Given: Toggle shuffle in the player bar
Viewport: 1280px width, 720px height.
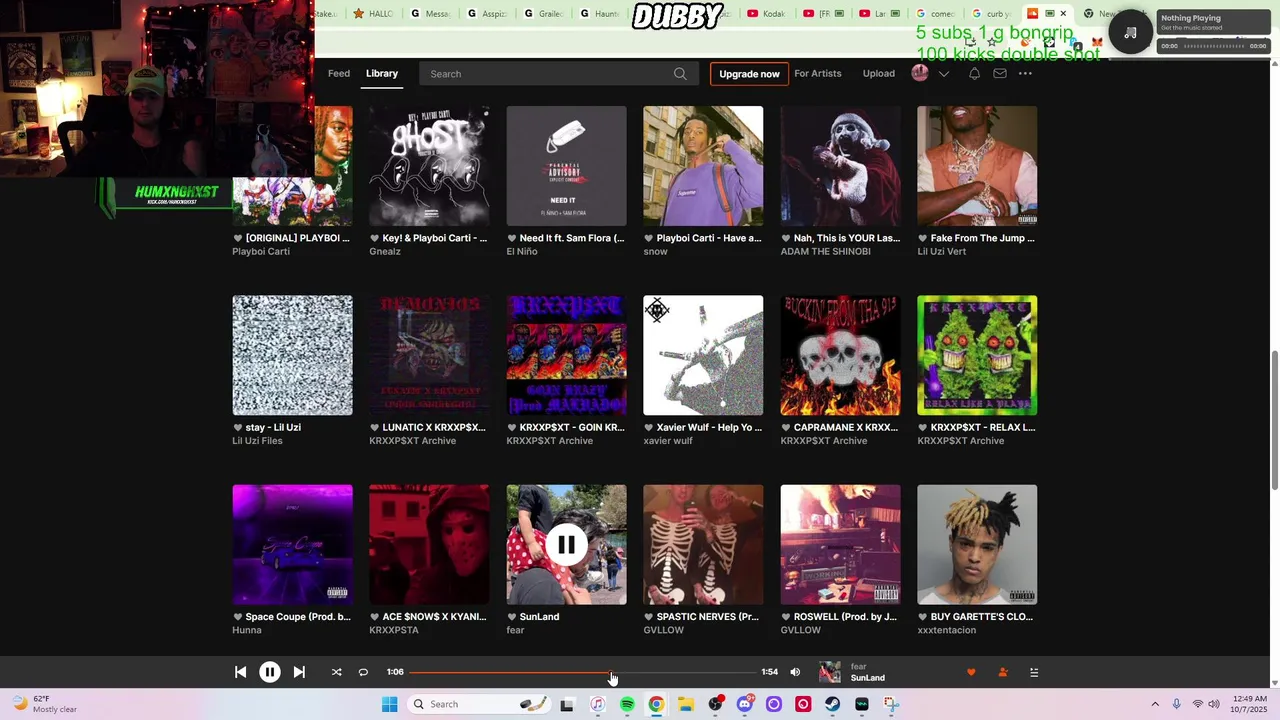Looking at the screenshot, I should click(x=336, y=672).
